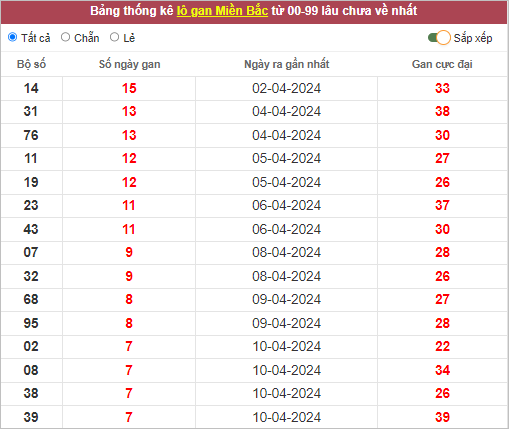Image resolution: width=509 pixels, height=429 pixels.
Task: Click the 'Gan cực đại' column header
Action: pyautogui.click(x=442, y=64)
